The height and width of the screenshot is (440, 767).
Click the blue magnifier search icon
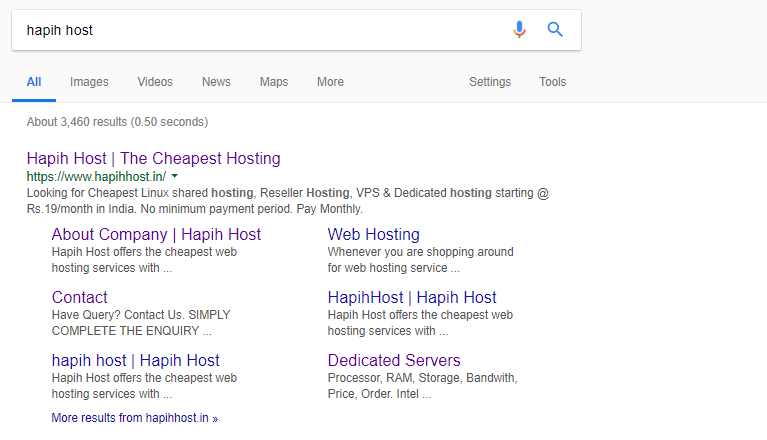pos(555,30)
